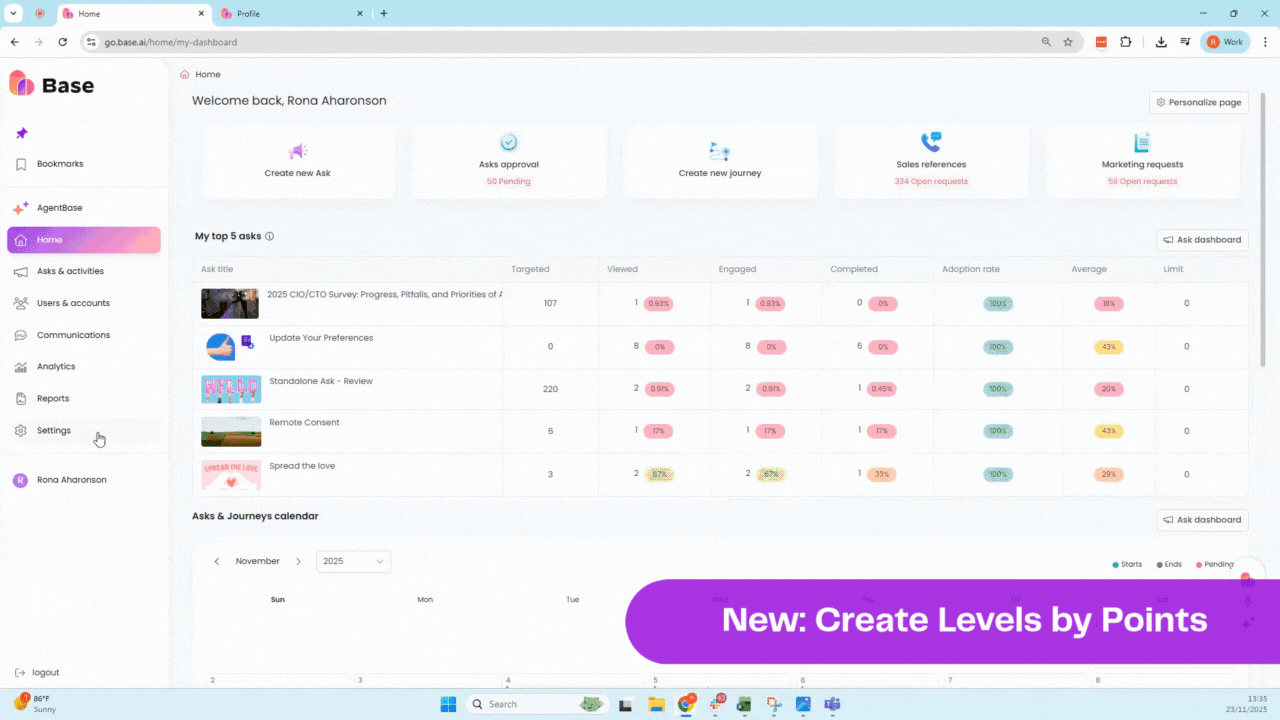Click the Marketing requests document icon

(x=1142, y=143)
